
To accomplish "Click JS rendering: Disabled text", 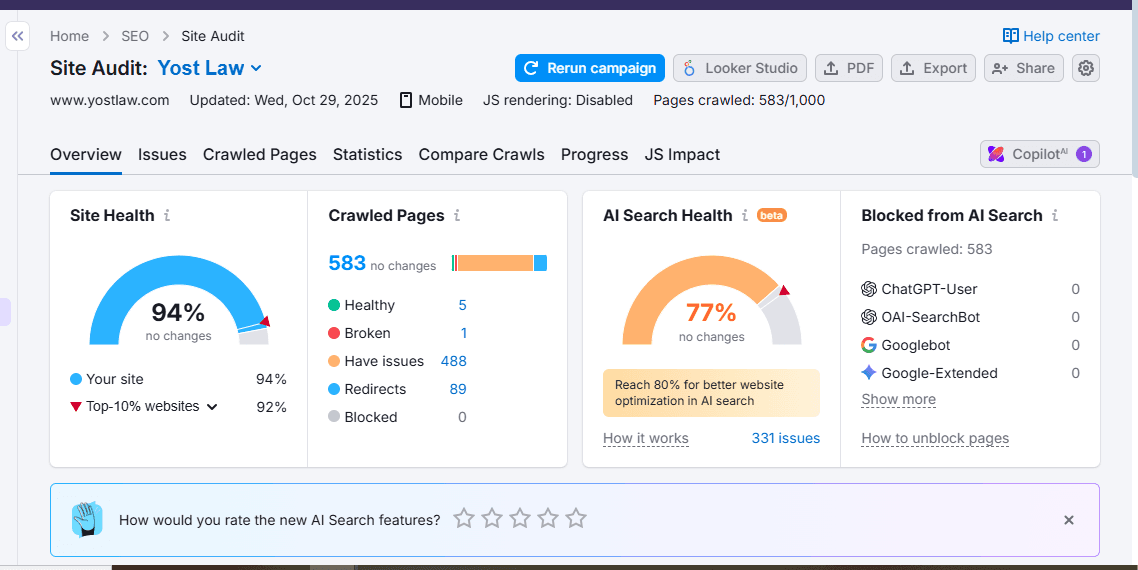I will point(557,100).
